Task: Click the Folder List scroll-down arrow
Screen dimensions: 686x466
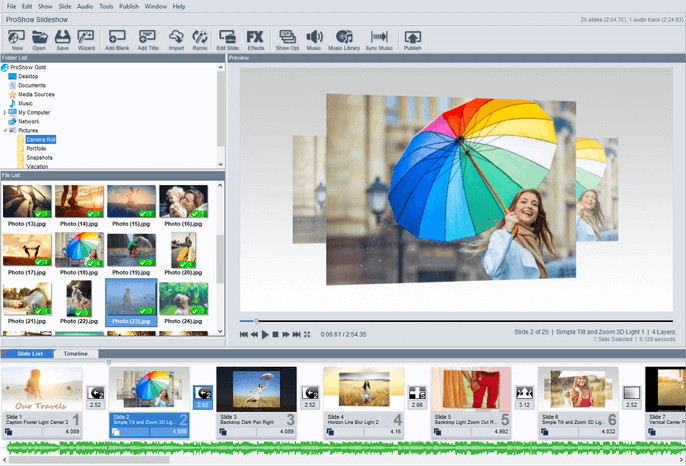Action: pyautogui.click(x=220, y=165)
